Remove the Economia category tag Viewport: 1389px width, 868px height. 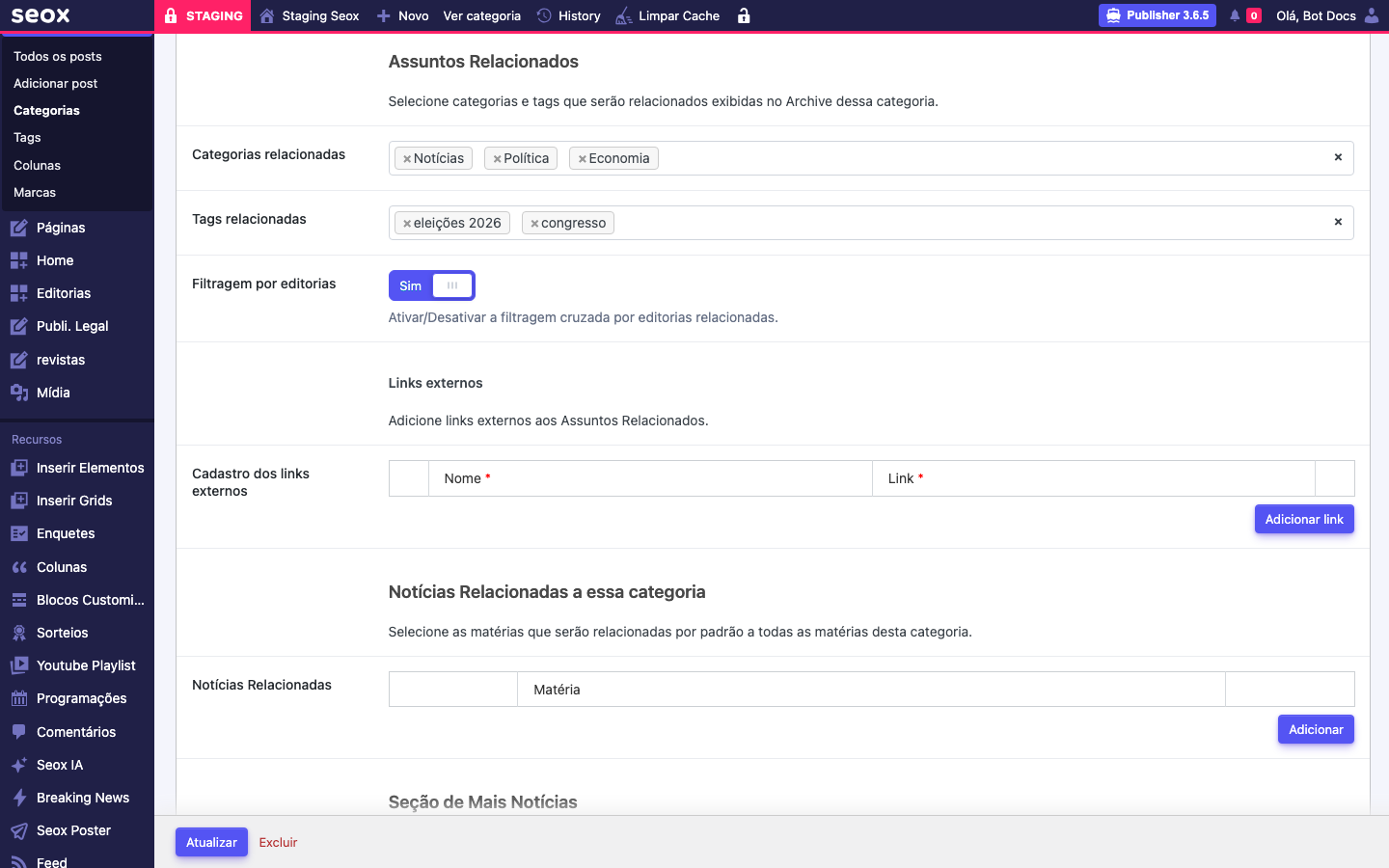[582, 159]
